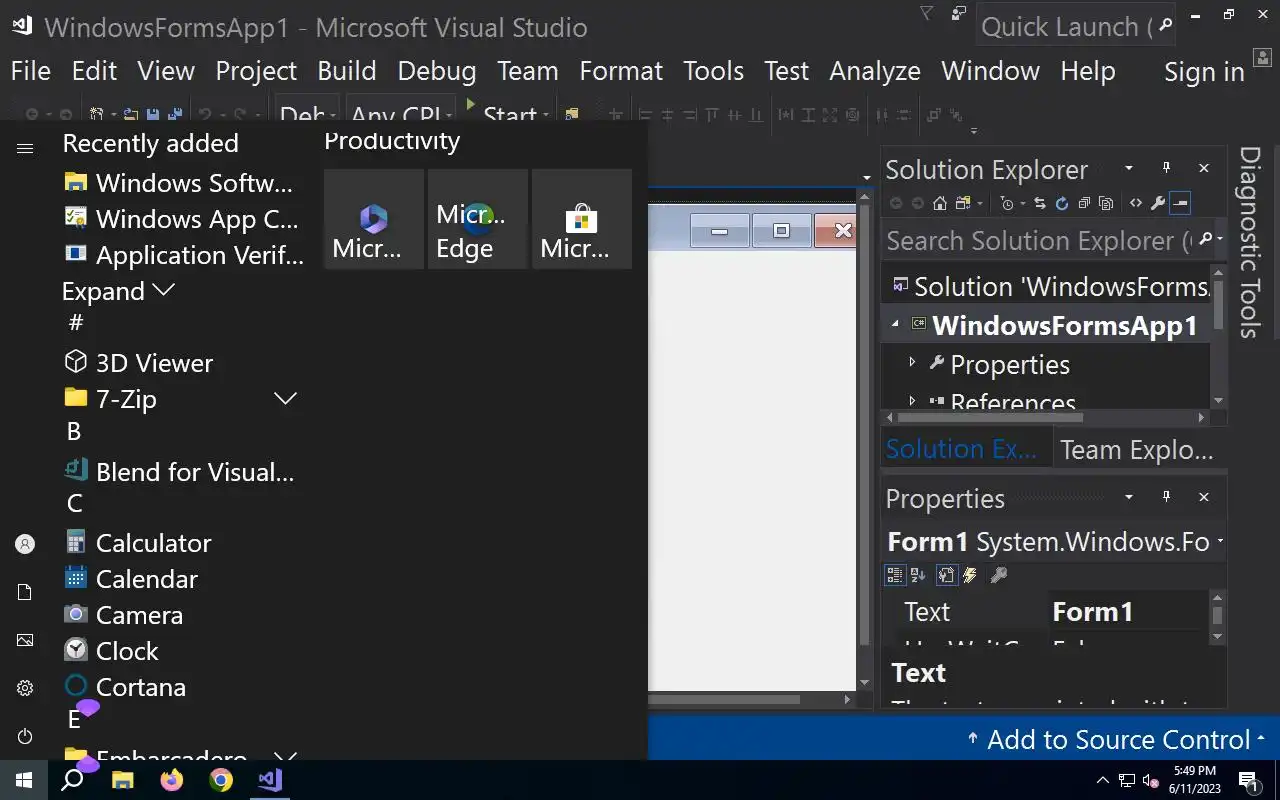Collapse WindowsFormsApp1 project node

[895, 324]
